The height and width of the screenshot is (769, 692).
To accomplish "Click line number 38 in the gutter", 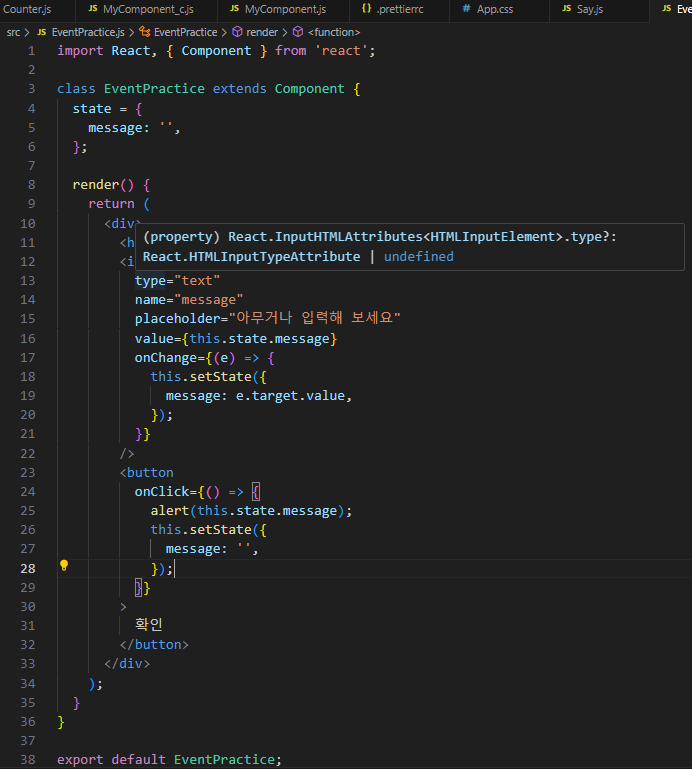I will (27, 760).
